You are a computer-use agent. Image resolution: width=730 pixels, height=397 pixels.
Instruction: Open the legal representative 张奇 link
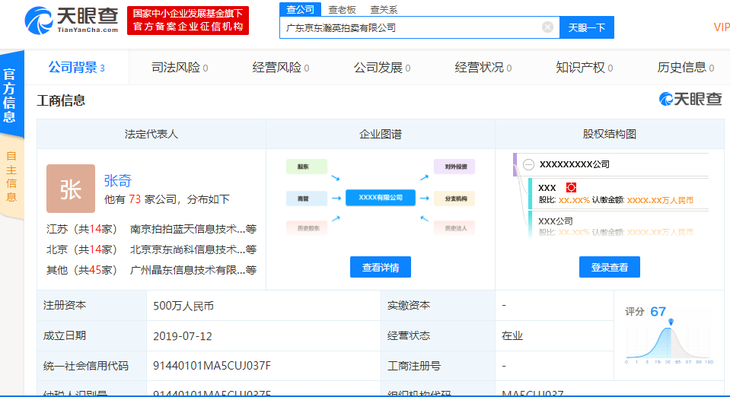click(x=118, y=181)
